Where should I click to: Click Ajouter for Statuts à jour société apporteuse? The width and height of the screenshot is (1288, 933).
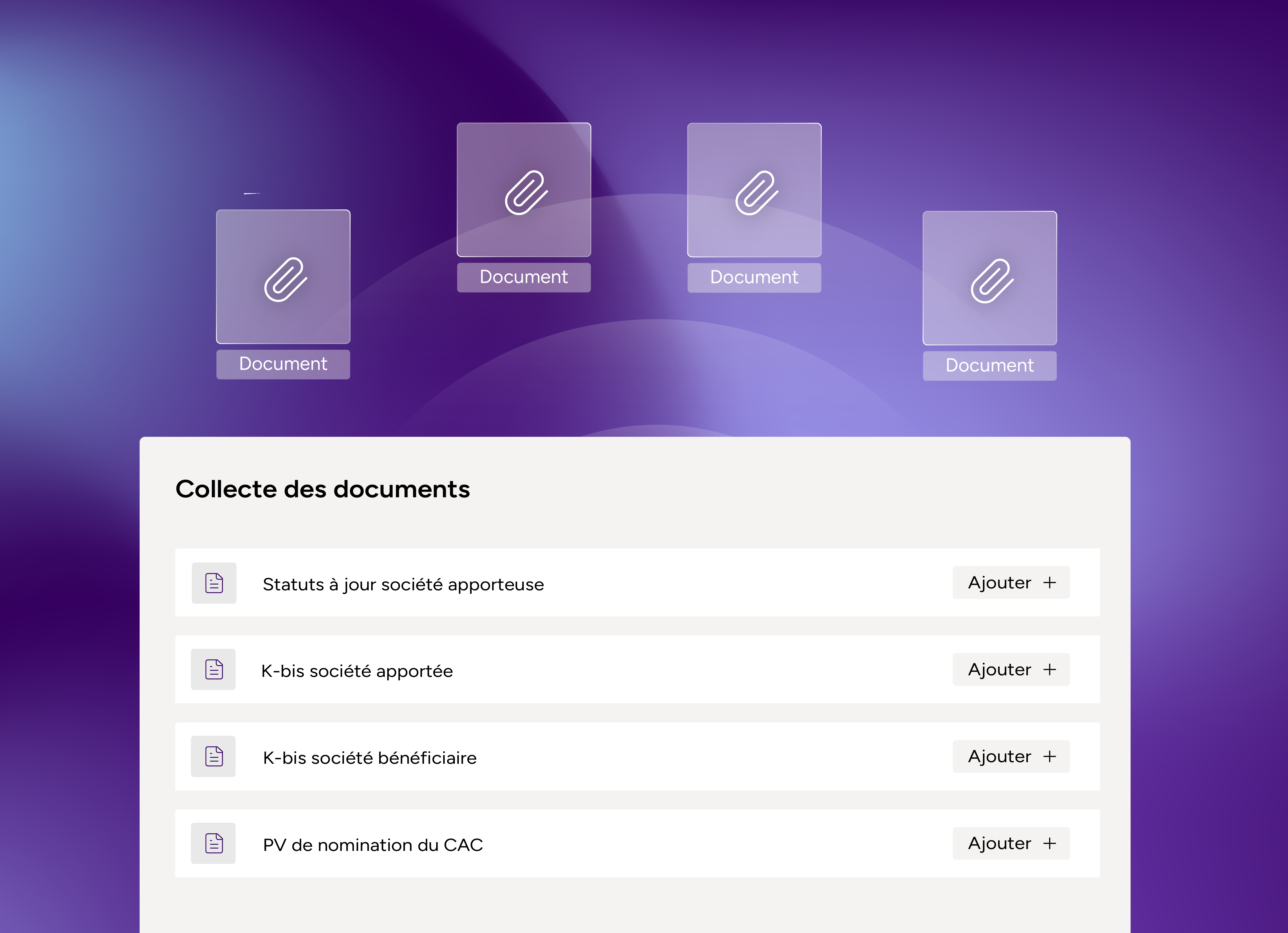point(1011,583)
